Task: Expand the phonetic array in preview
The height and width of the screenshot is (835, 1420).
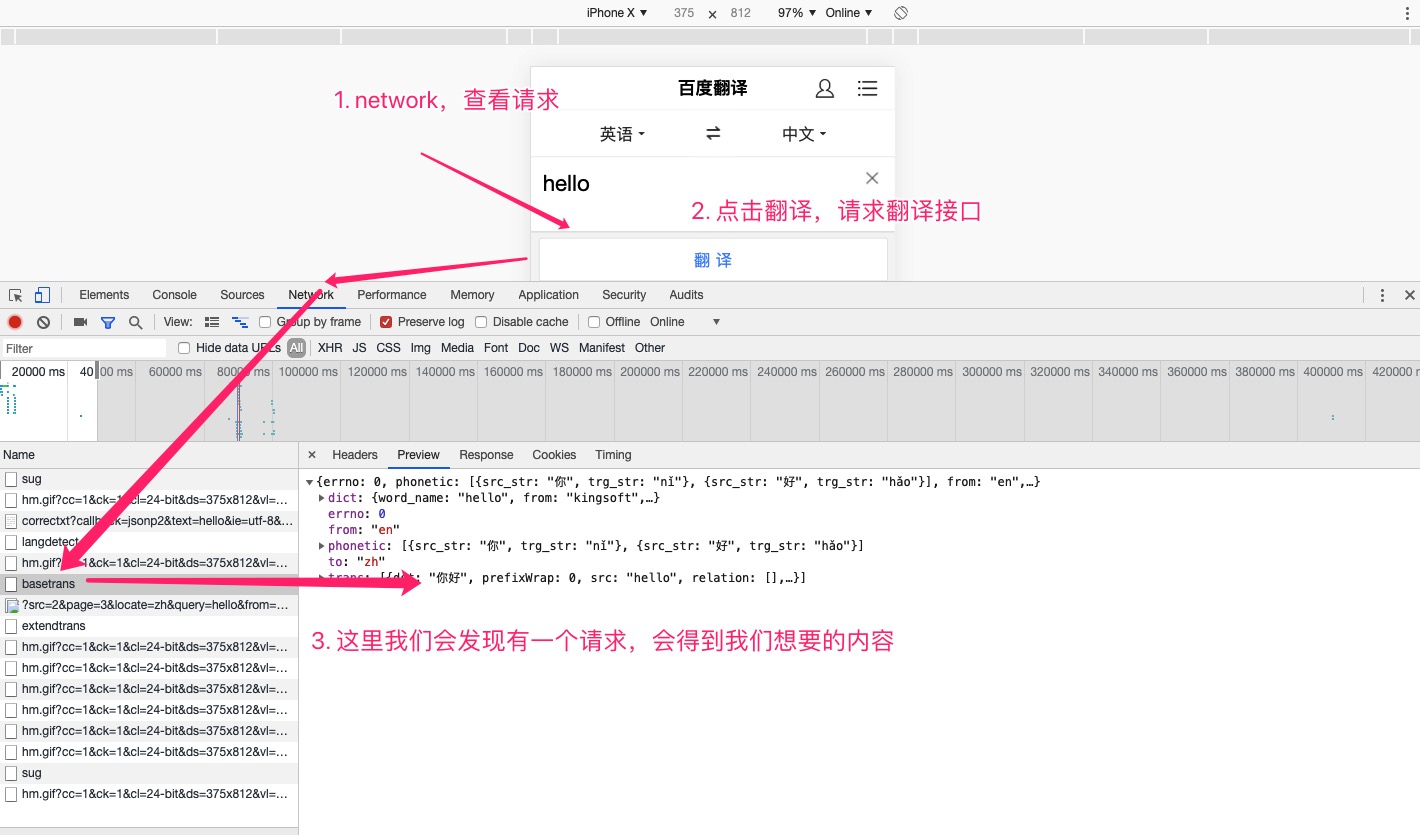Action: [321, 546]
